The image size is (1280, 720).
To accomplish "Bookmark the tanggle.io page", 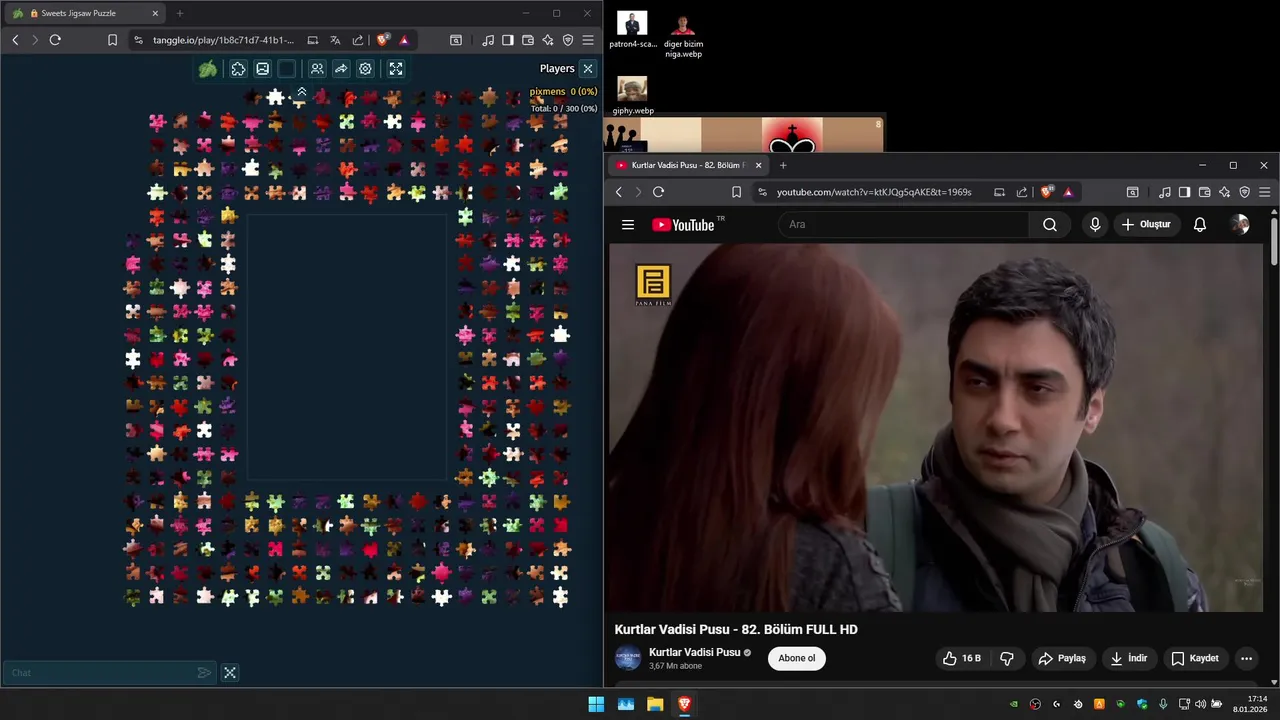I will pyautogui.click(x=112, y=40).
